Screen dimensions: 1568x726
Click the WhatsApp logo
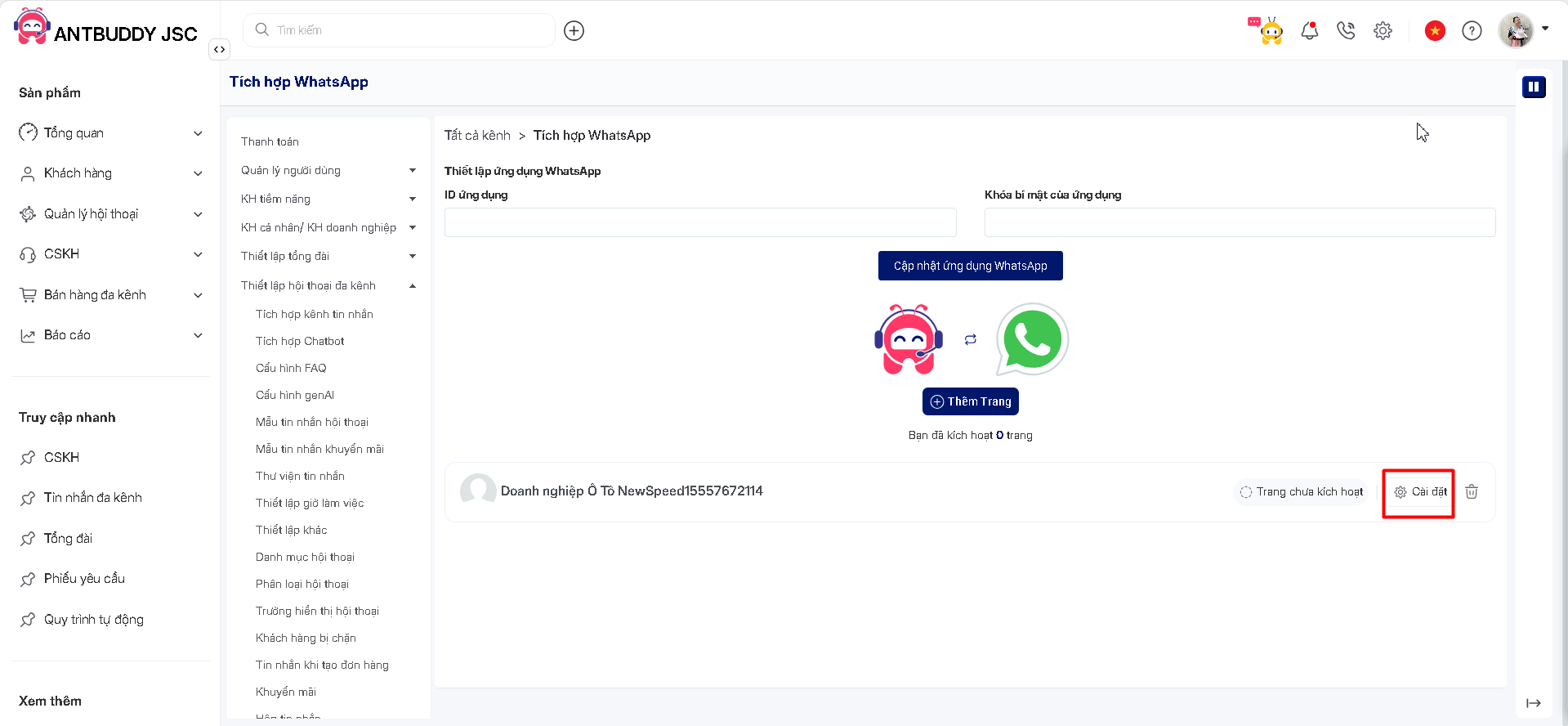click(x=1033, y=339)
